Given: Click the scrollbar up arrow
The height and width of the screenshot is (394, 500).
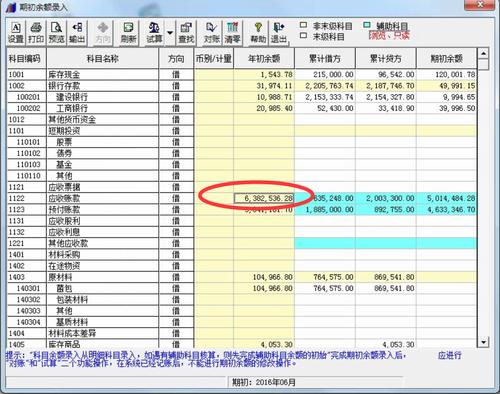Looking at the screenshot, I should click(x=483, y=53).
